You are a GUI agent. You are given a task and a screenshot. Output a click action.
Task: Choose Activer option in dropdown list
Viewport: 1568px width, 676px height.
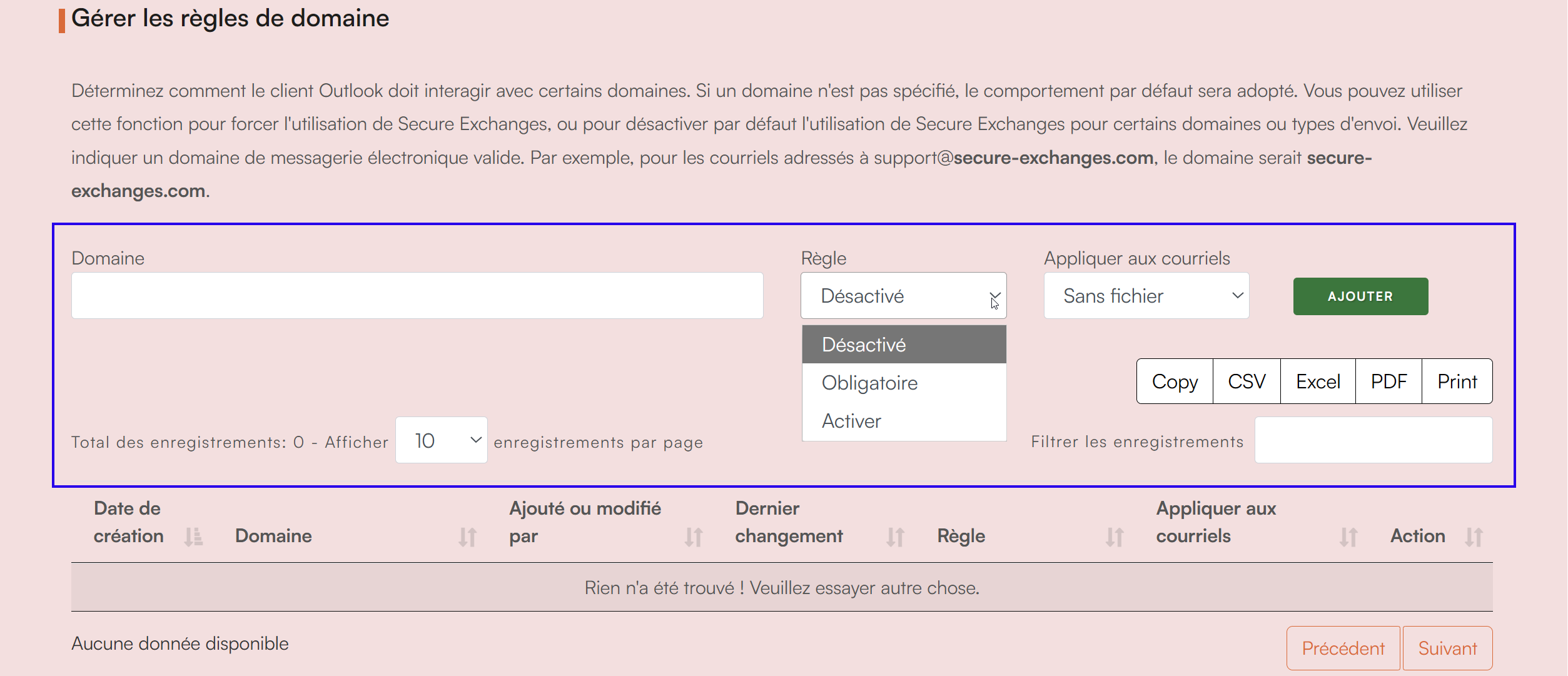851,421
